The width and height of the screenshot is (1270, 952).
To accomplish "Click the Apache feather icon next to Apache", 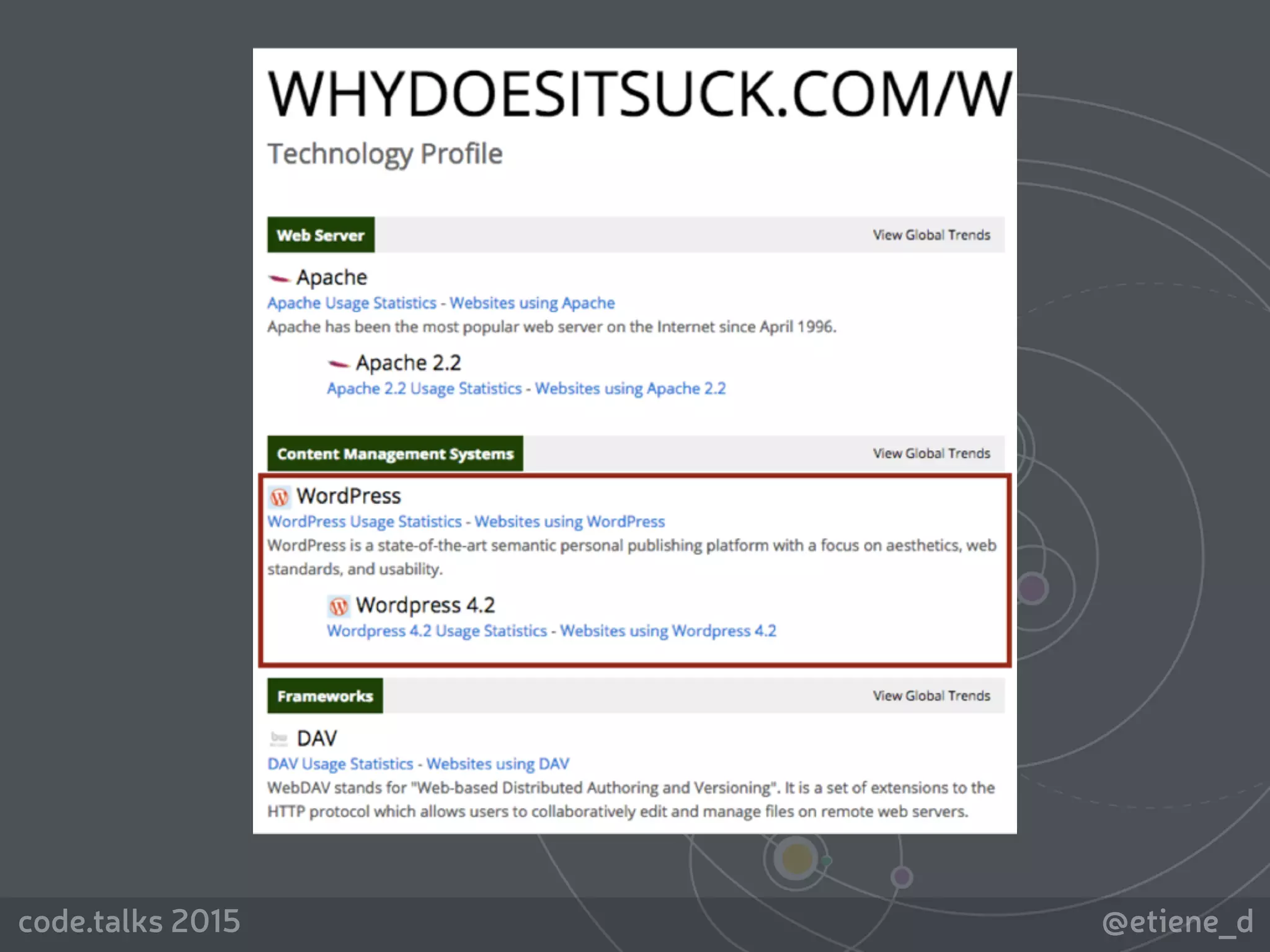I will 279,278.
